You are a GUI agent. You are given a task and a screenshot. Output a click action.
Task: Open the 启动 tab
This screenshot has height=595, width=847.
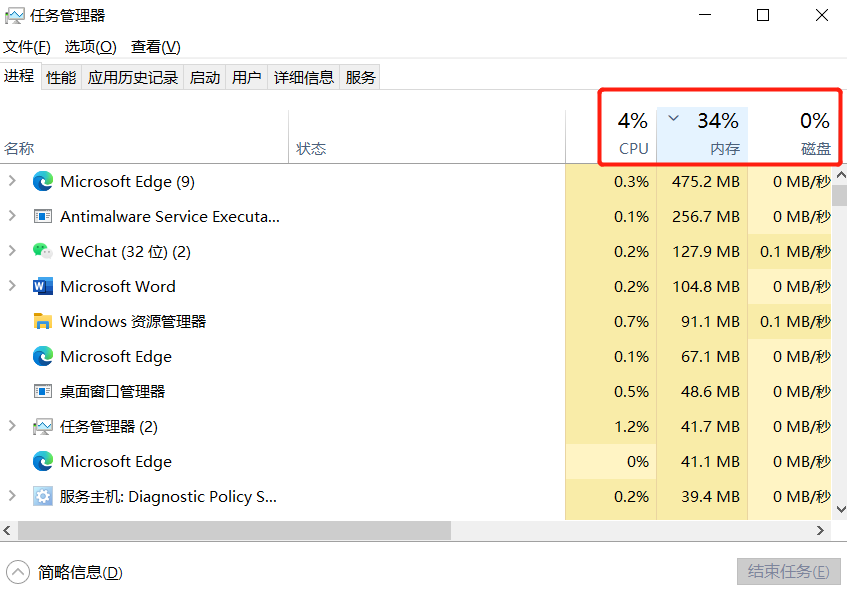tap(205, 78)
